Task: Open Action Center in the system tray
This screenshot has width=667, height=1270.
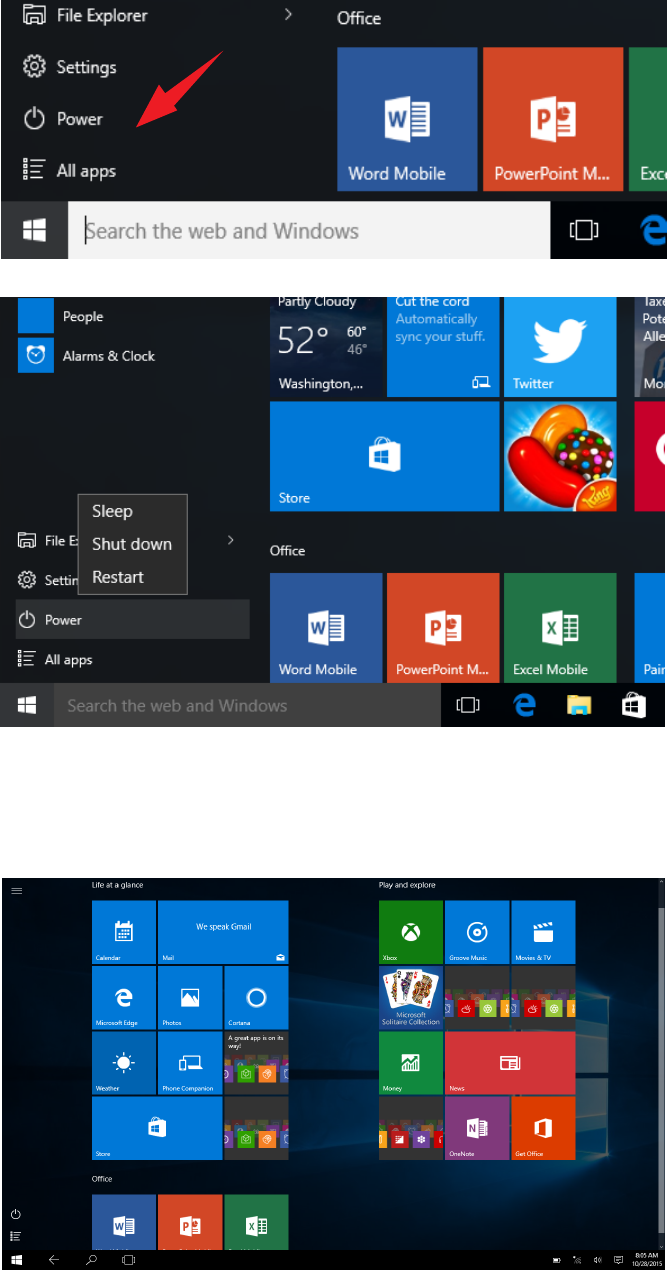Action: click(618, 1260)
